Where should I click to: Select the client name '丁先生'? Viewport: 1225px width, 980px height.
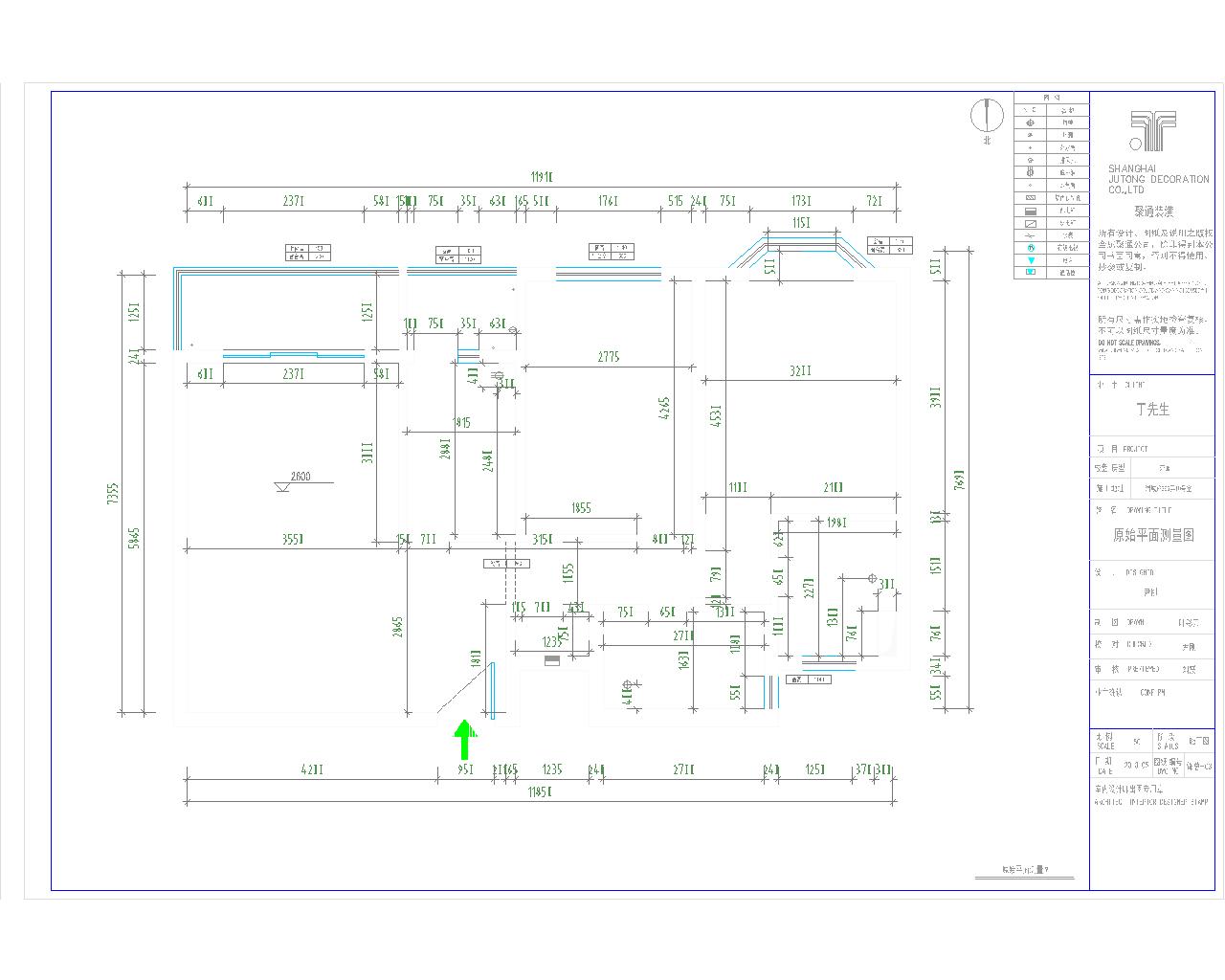point(1152,410)
